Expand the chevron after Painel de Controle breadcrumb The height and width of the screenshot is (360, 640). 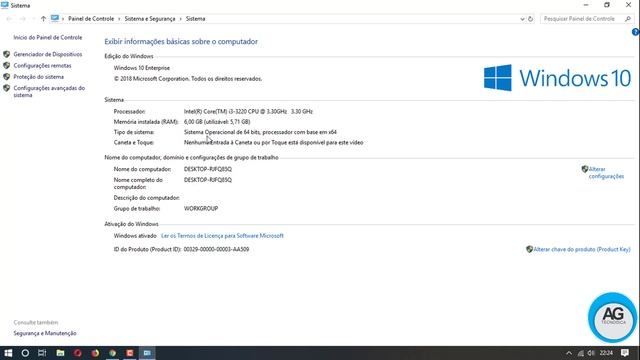click(119, 19)
